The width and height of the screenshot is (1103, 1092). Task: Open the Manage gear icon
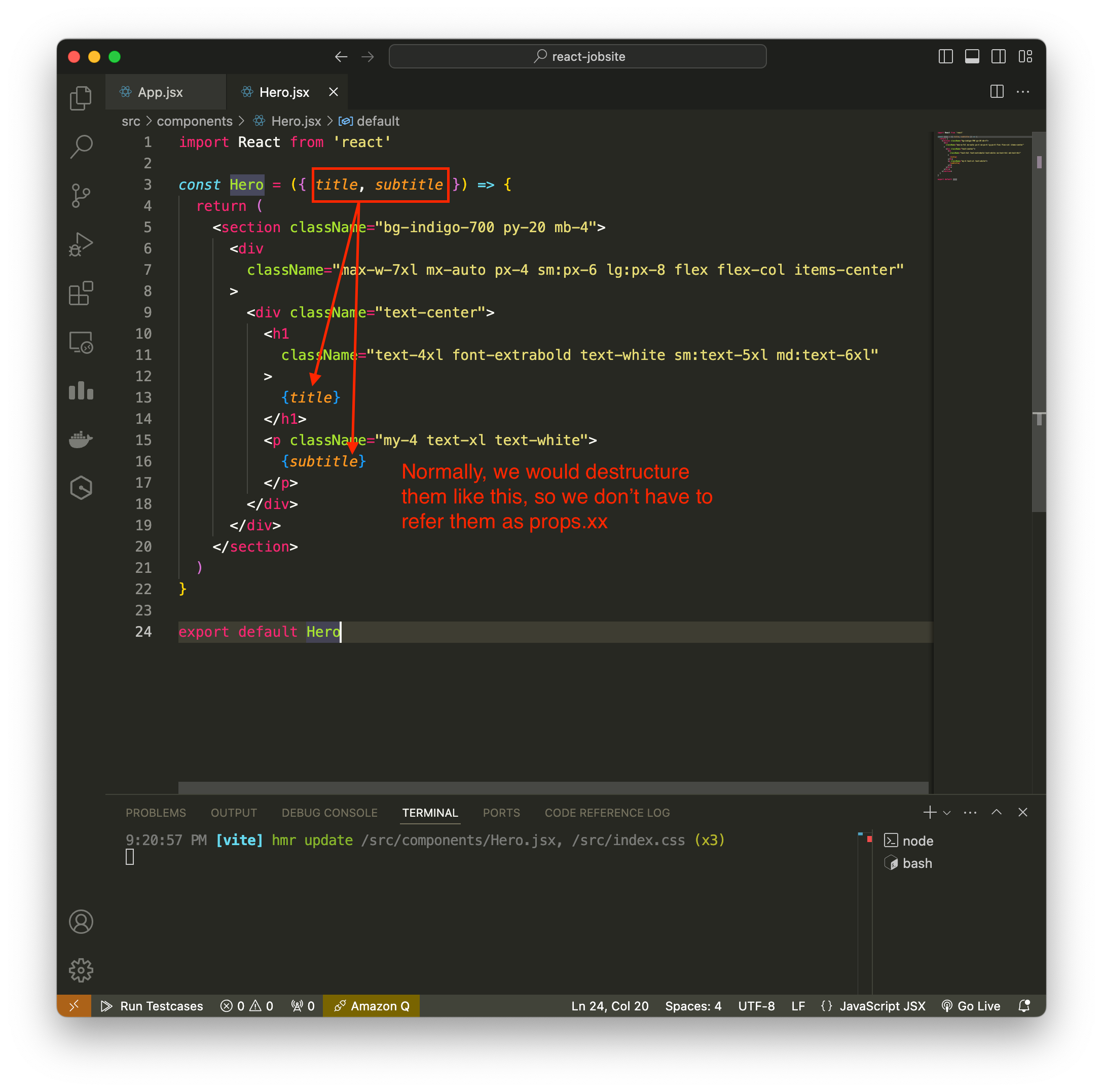pos(81,970)
